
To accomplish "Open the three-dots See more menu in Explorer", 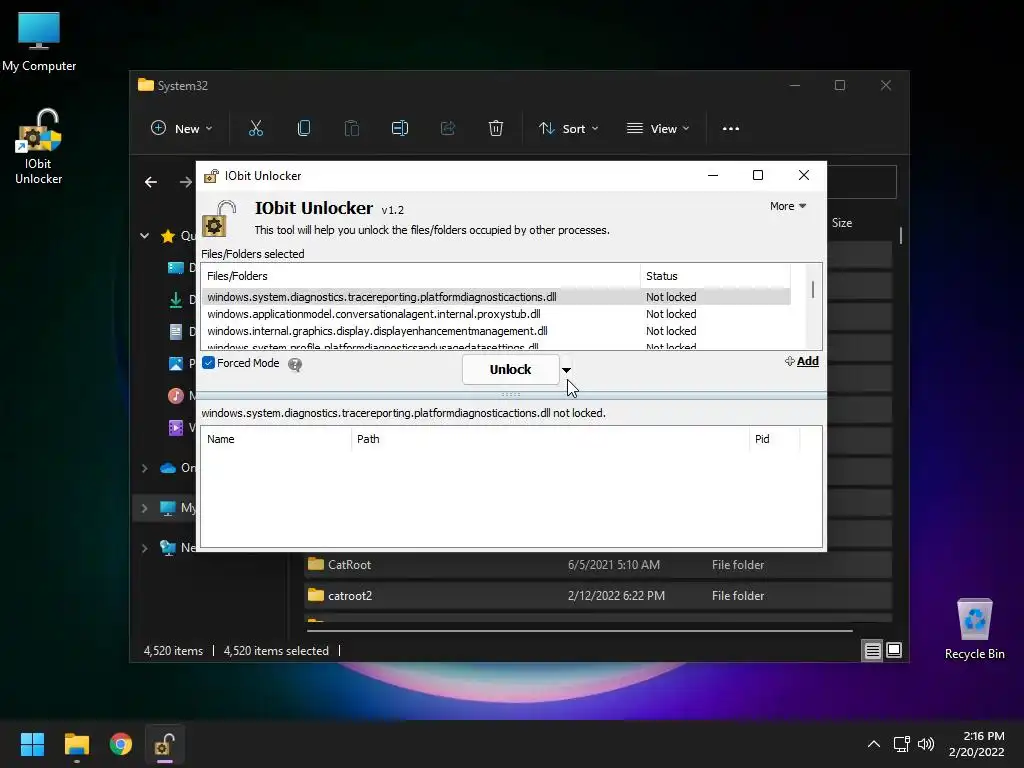I will [x=731, y=129].
